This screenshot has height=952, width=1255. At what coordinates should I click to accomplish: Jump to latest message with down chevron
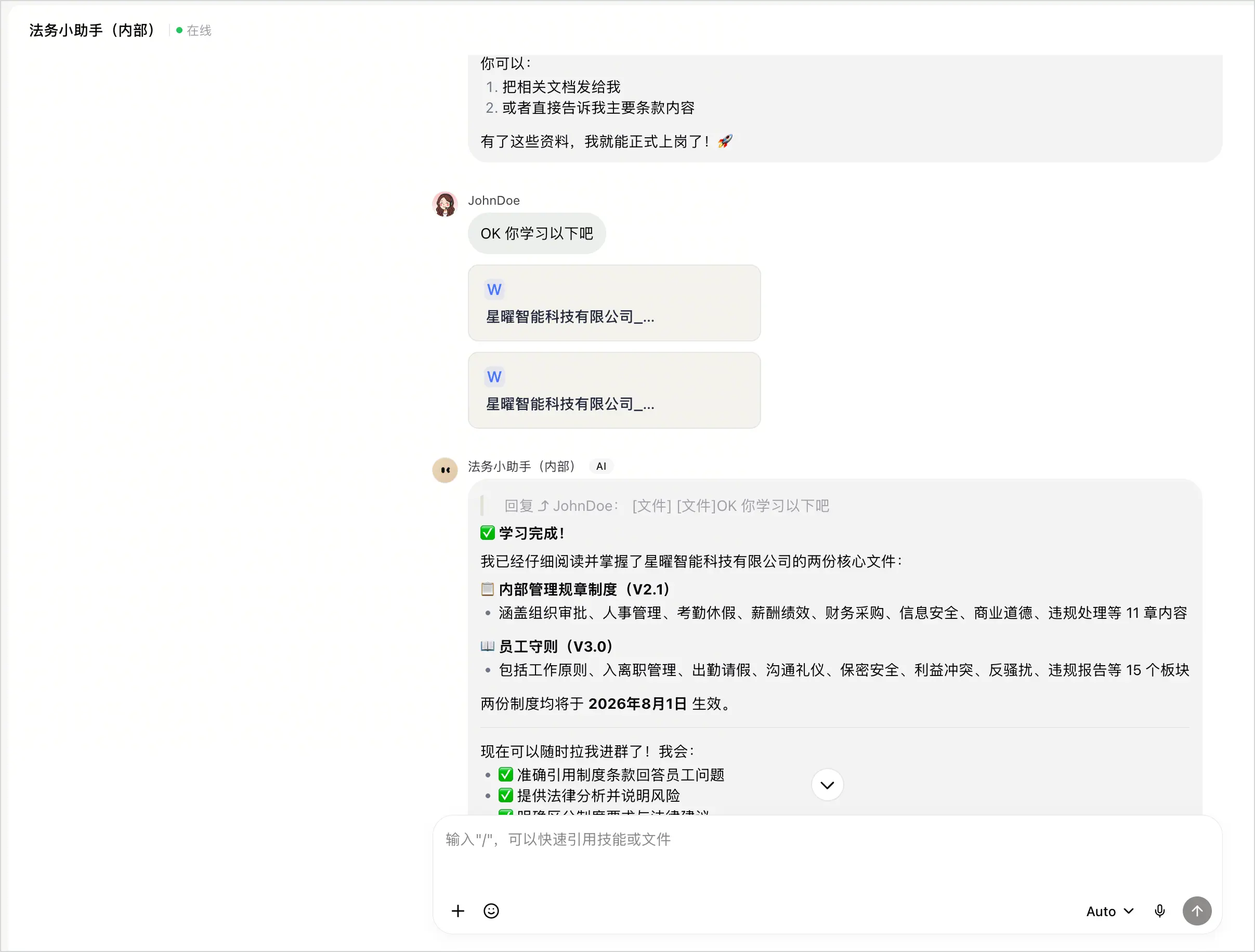[827, 785]
